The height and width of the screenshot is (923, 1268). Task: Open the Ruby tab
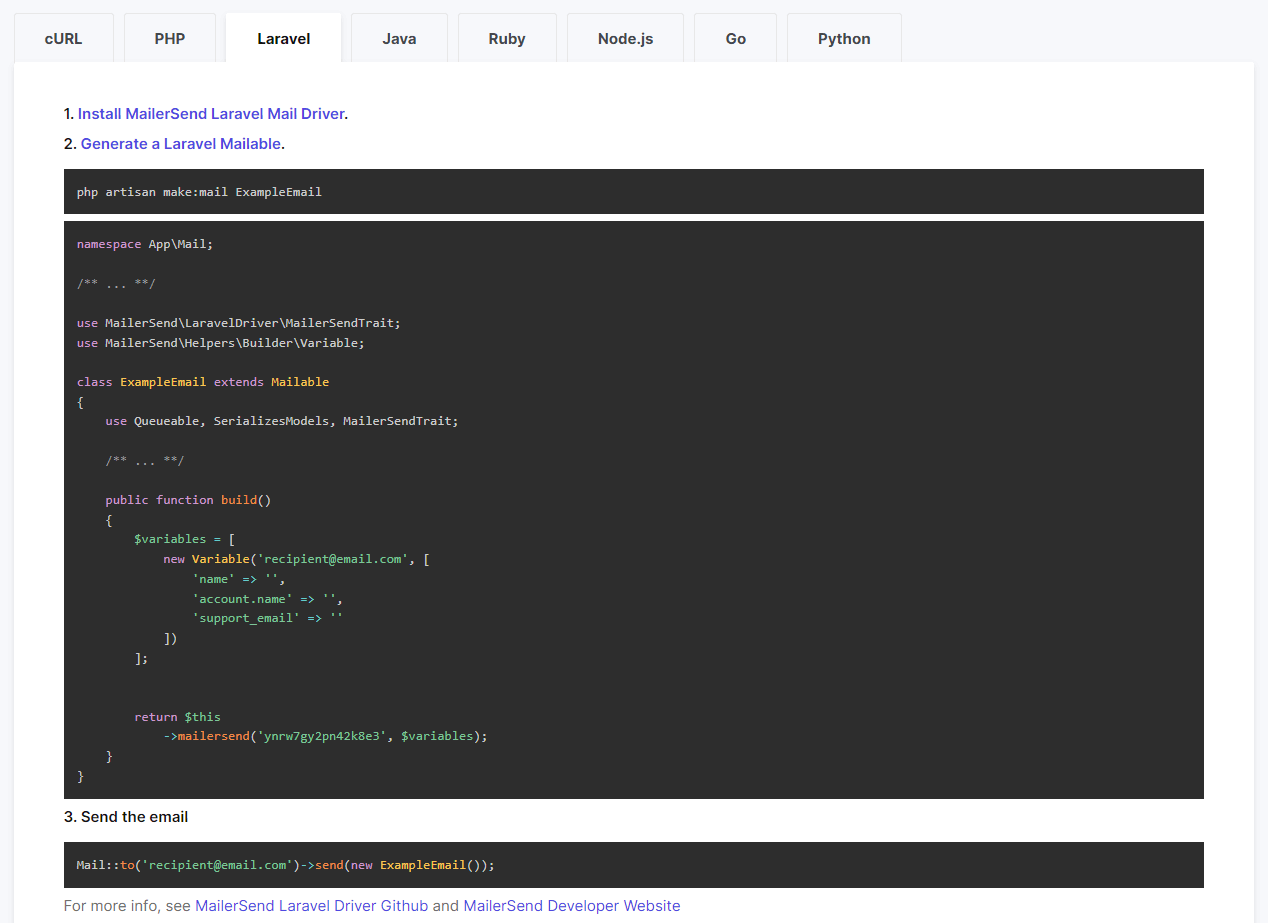507,39
